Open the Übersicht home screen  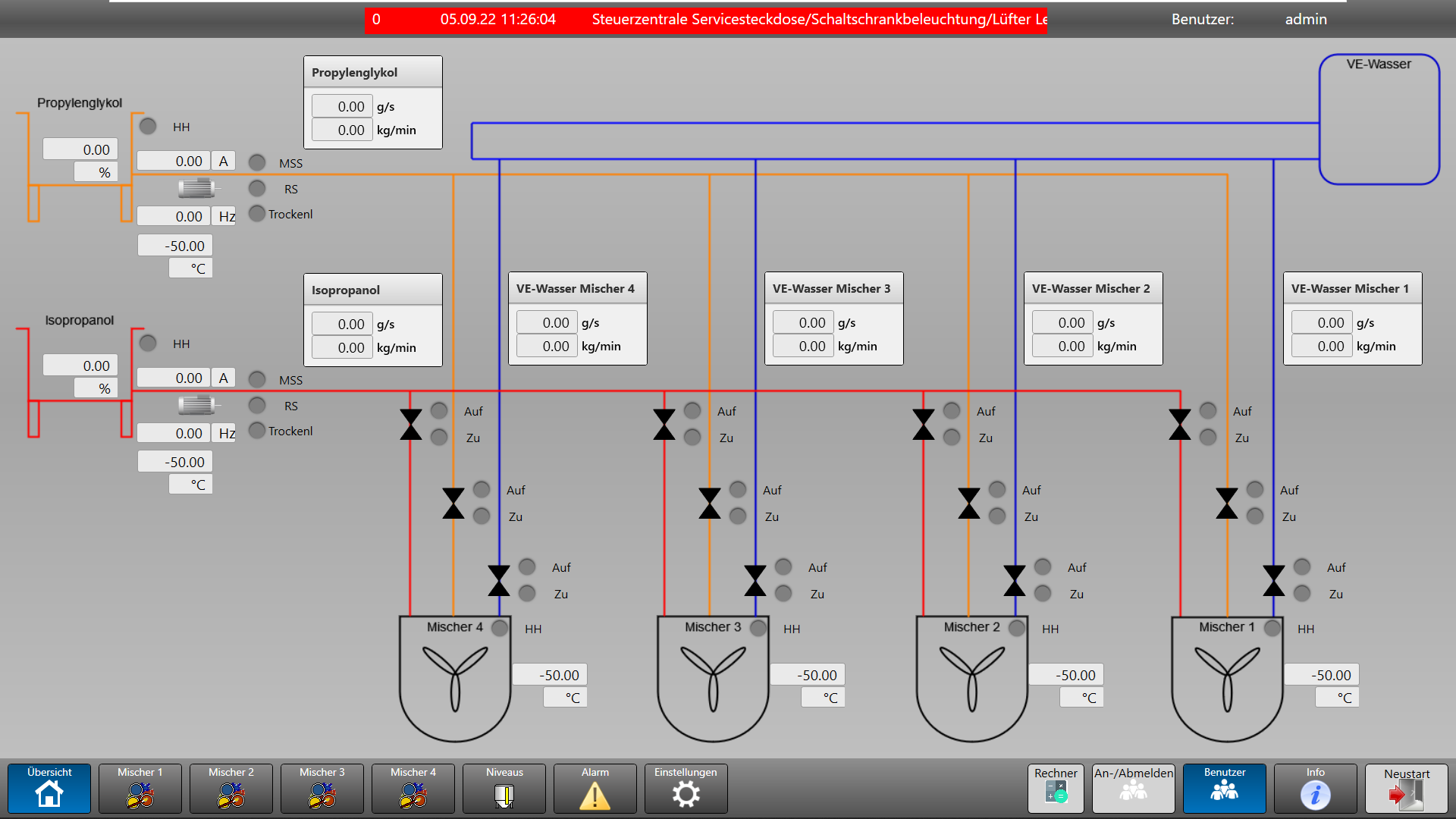[x=49, y=789]
